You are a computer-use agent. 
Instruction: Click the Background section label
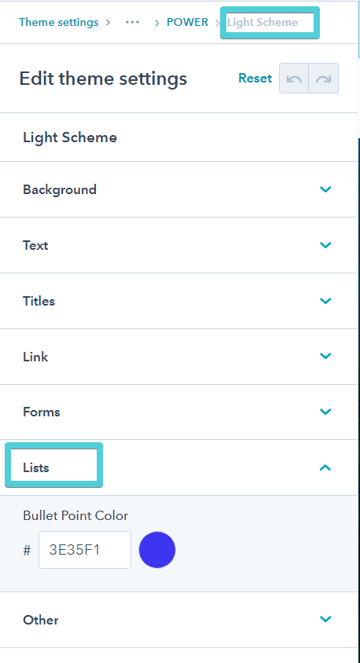[x=60, y=189]
